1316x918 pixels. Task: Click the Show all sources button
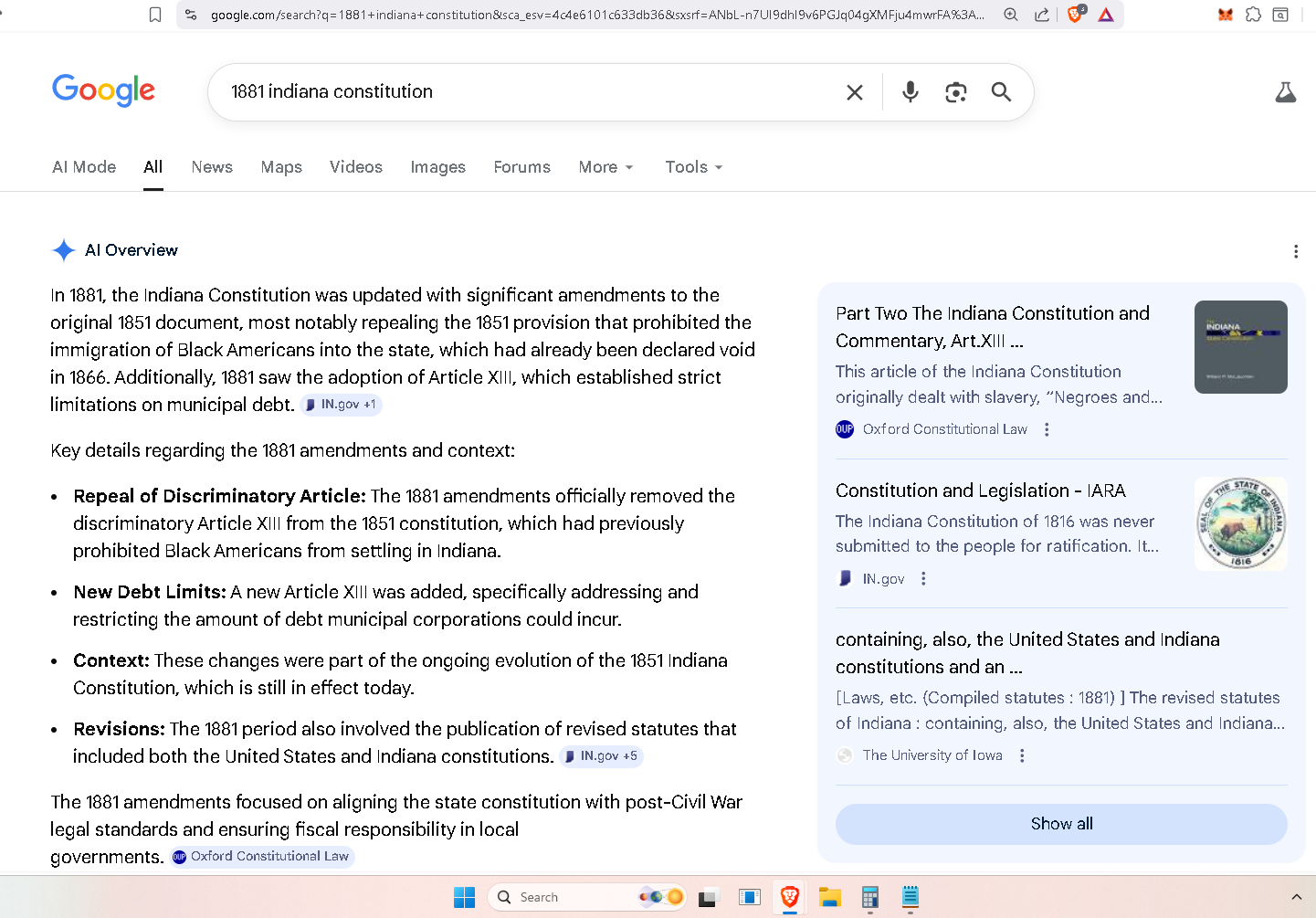pyautogui.click(x=1060, y=824)
